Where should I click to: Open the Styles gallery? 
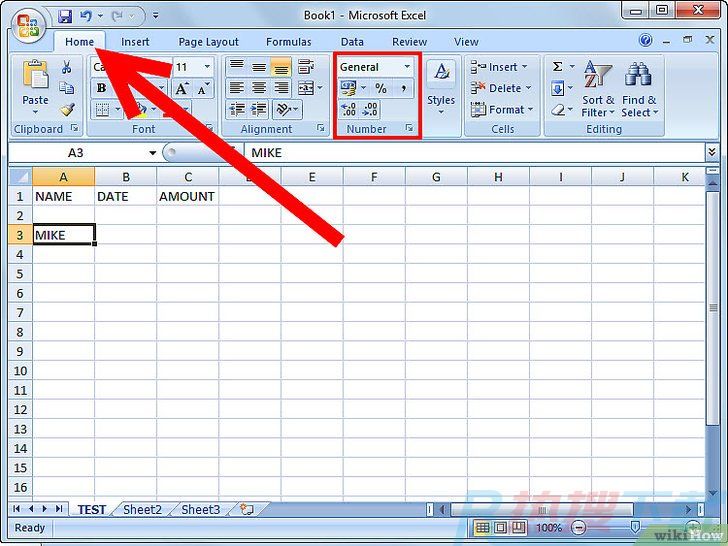[441, 88]
